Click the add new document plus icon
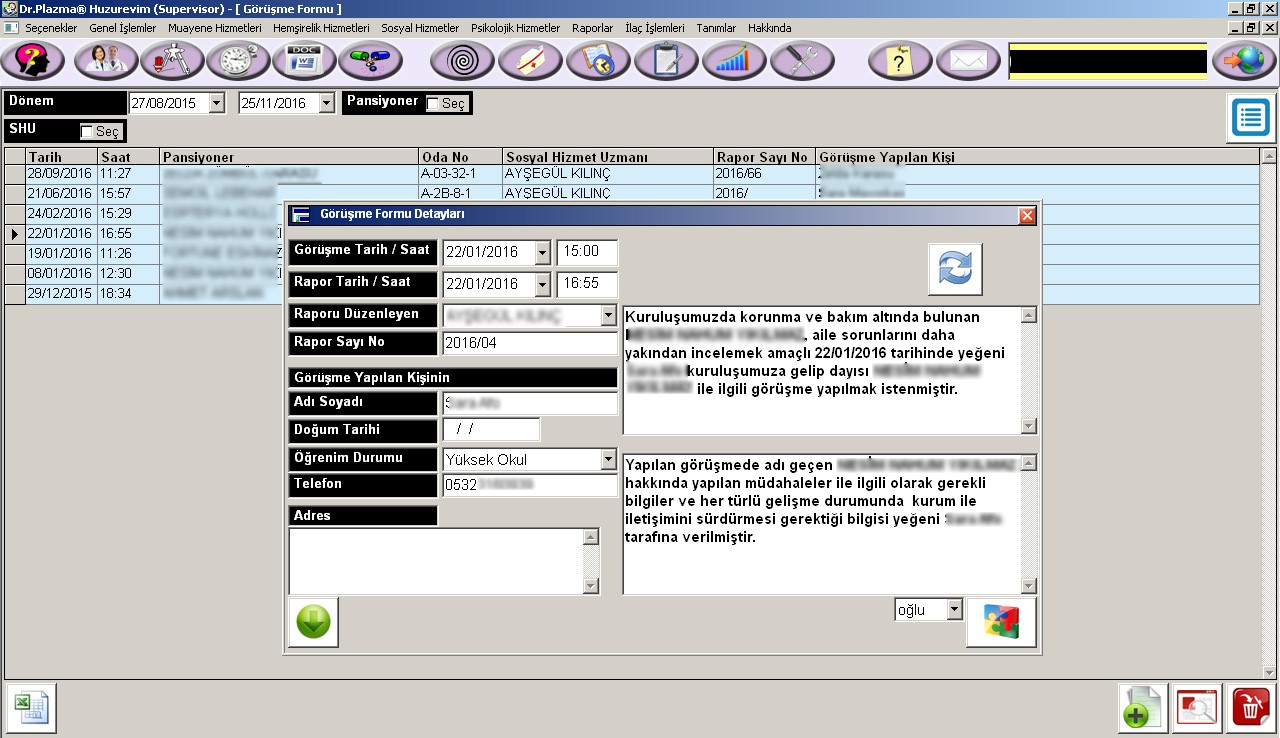The image size is (1280, 738). (x=1142, y=708)
